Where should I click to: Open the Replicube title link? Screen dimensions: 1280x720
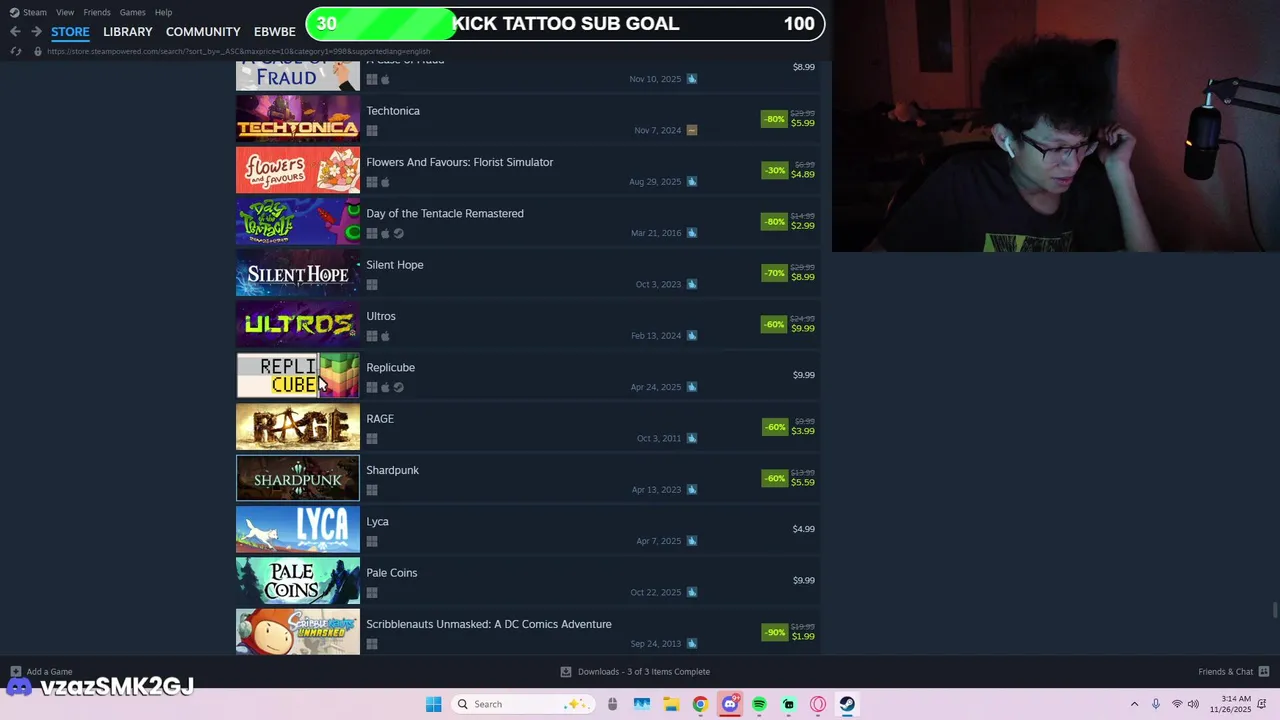[x=390, y=367]
